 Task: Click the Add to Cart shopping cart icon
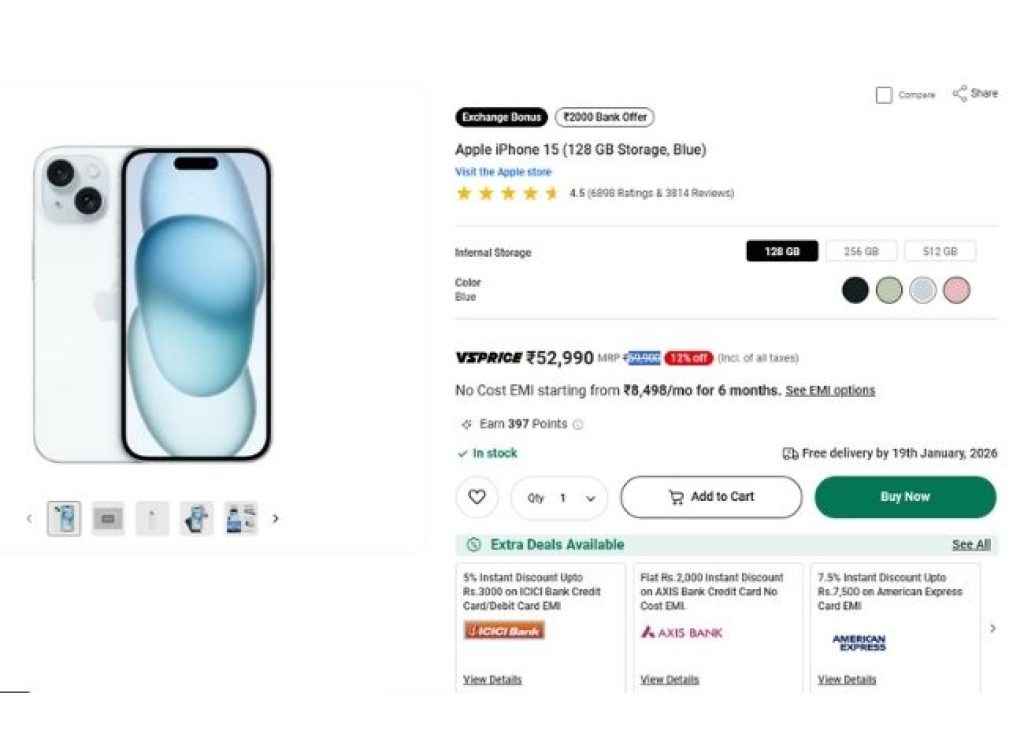678,497
